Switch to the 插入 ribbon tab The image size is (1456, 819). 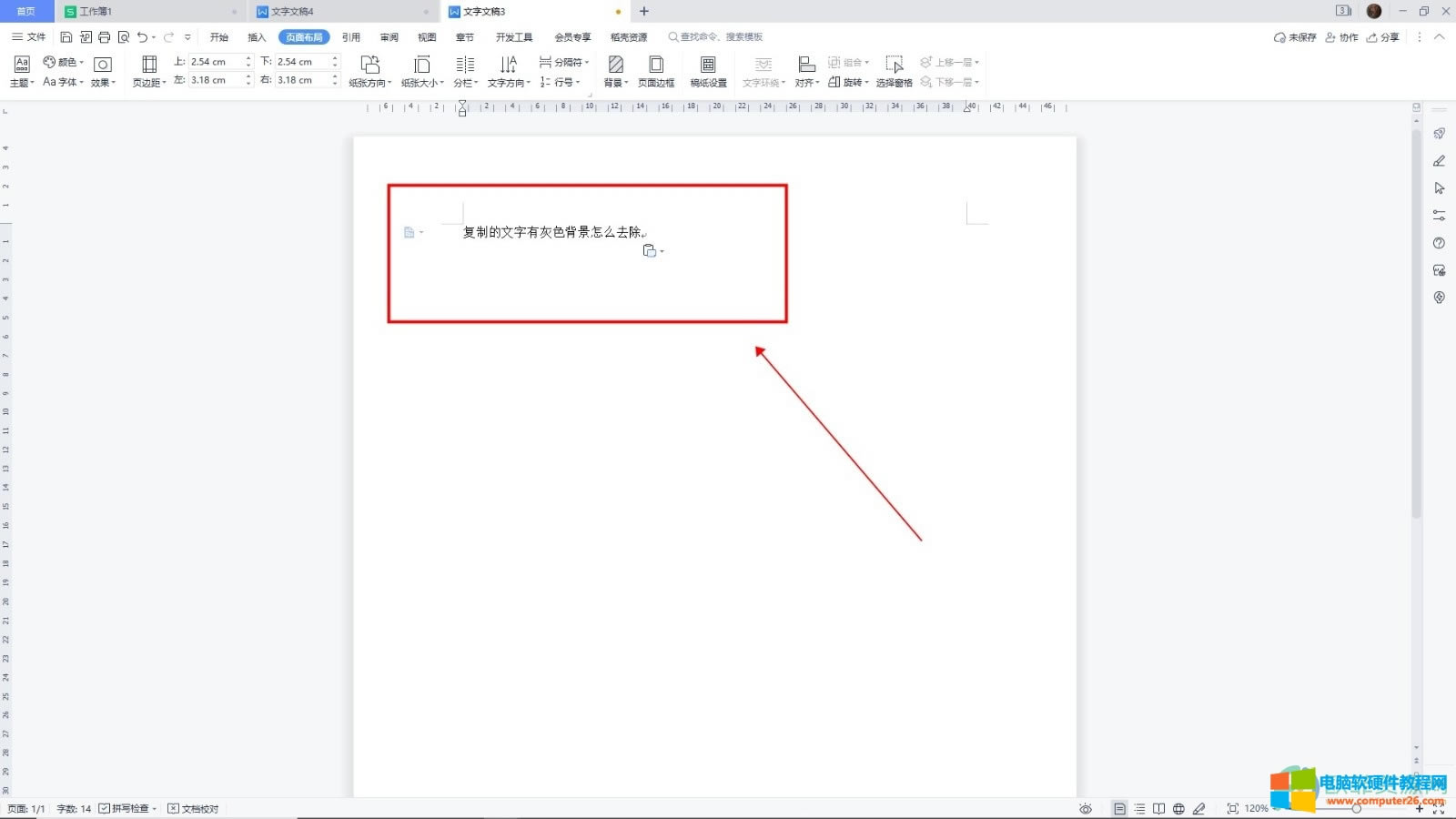pyautogui.click(x=257, y=37)
